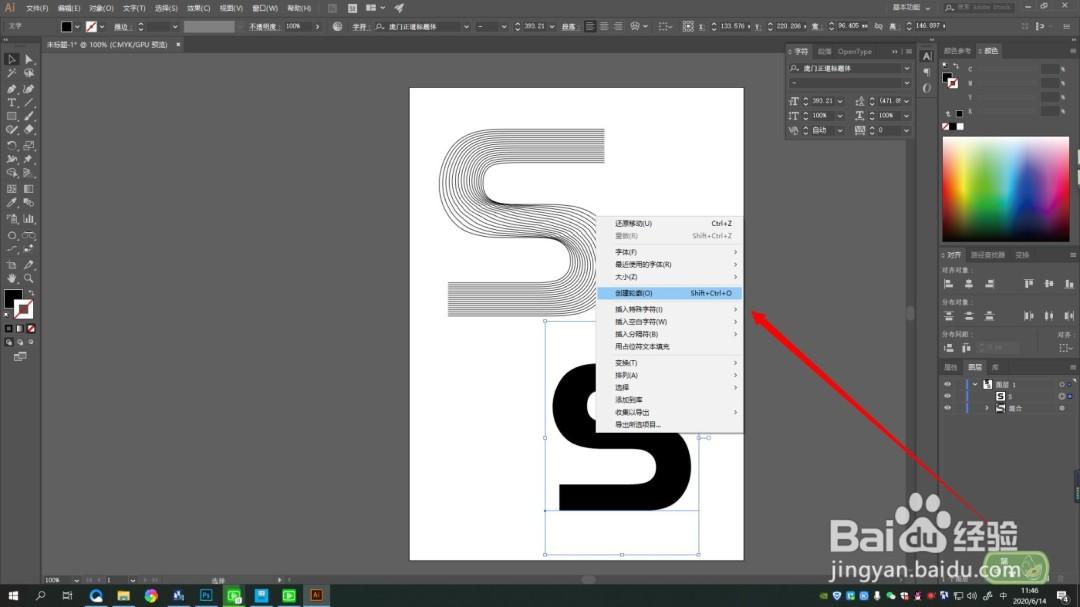Toggle visibility of layer 图层 1

click(x=948, y=384)
